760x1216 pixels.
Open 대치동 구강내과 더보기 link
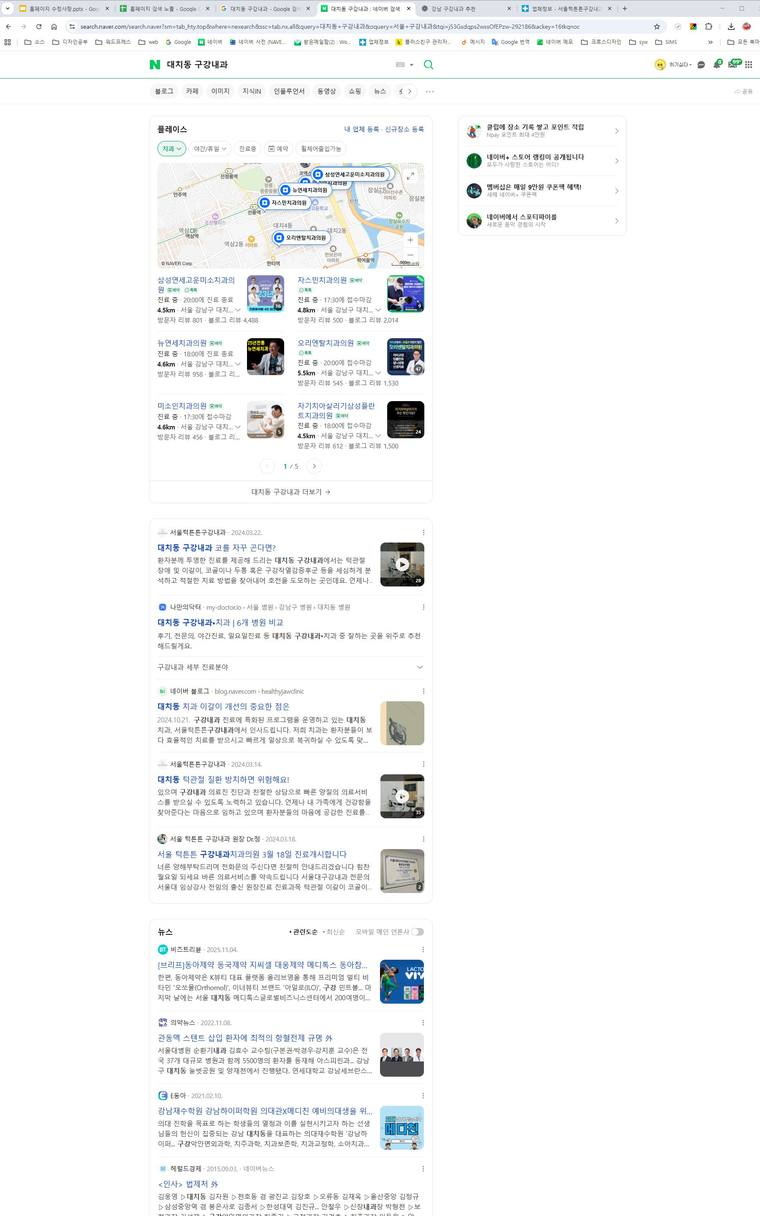pyautogui.click(x=291, y=492)
